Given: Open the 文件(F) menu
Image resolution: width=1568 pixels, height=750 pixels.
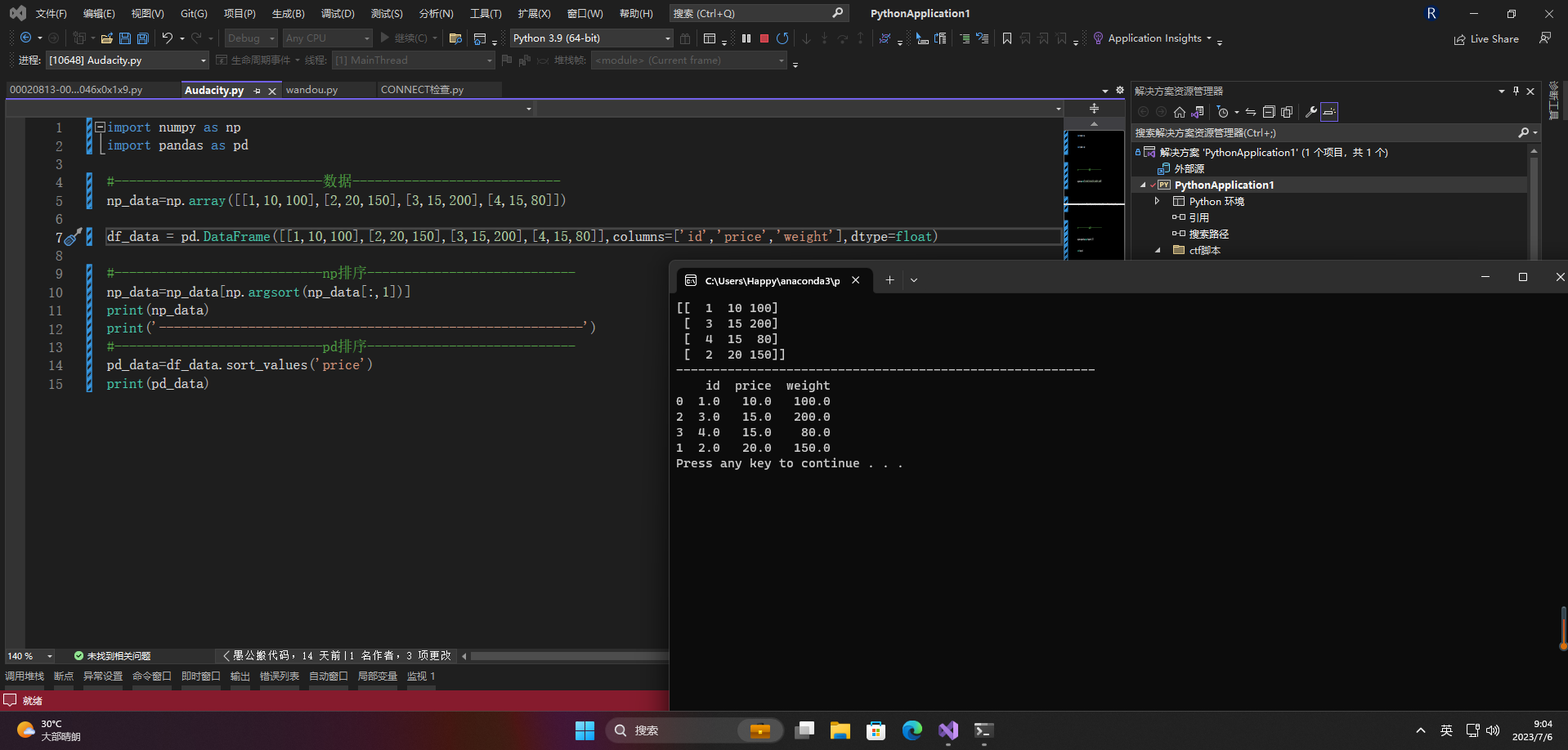Looking at the screenshot, I should pyautogui.click(x=51, y=13).
